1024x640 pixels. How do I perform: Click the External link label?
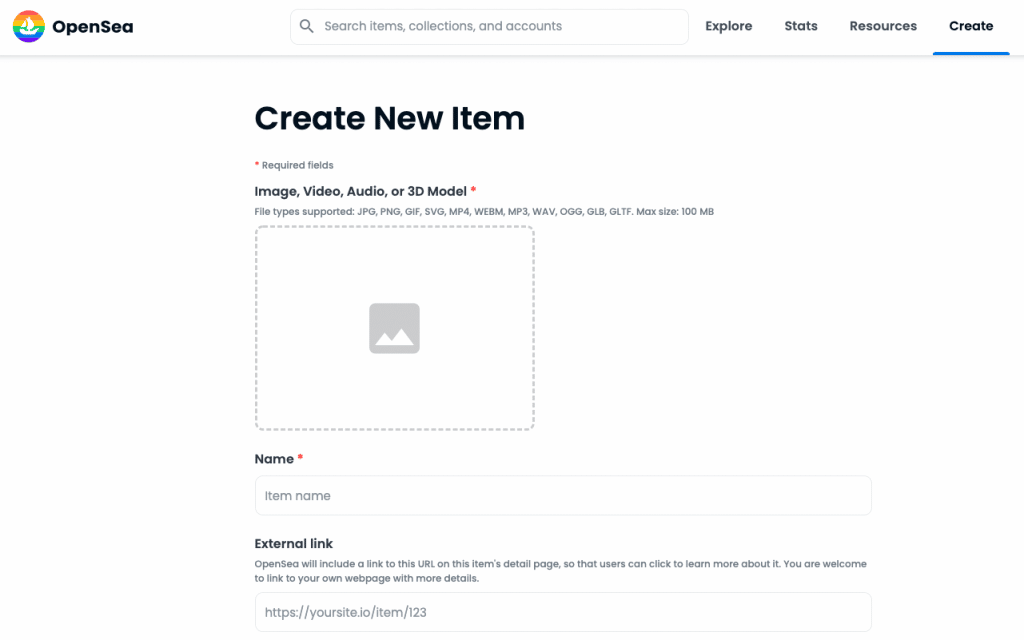293,543
